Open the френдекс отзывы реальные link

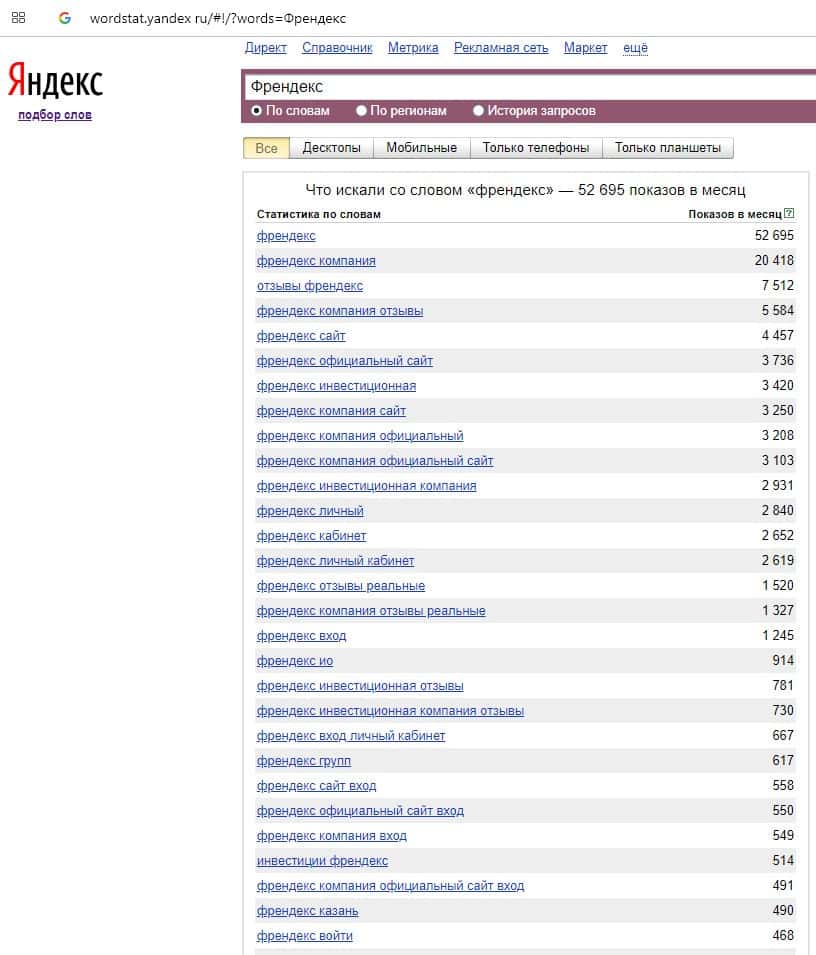click(341, 585)
